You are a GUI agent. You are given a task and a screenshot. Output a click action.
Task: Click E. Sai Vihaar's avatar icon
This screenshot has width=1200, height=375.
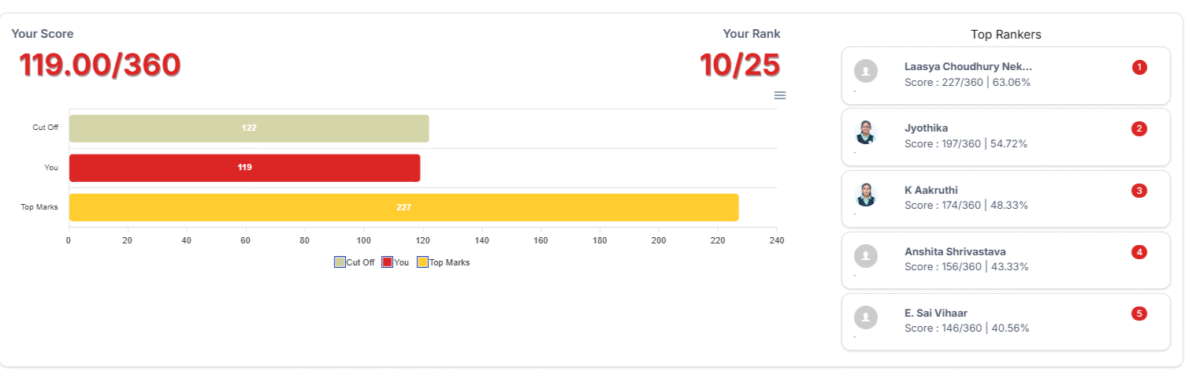pos(866,318)
